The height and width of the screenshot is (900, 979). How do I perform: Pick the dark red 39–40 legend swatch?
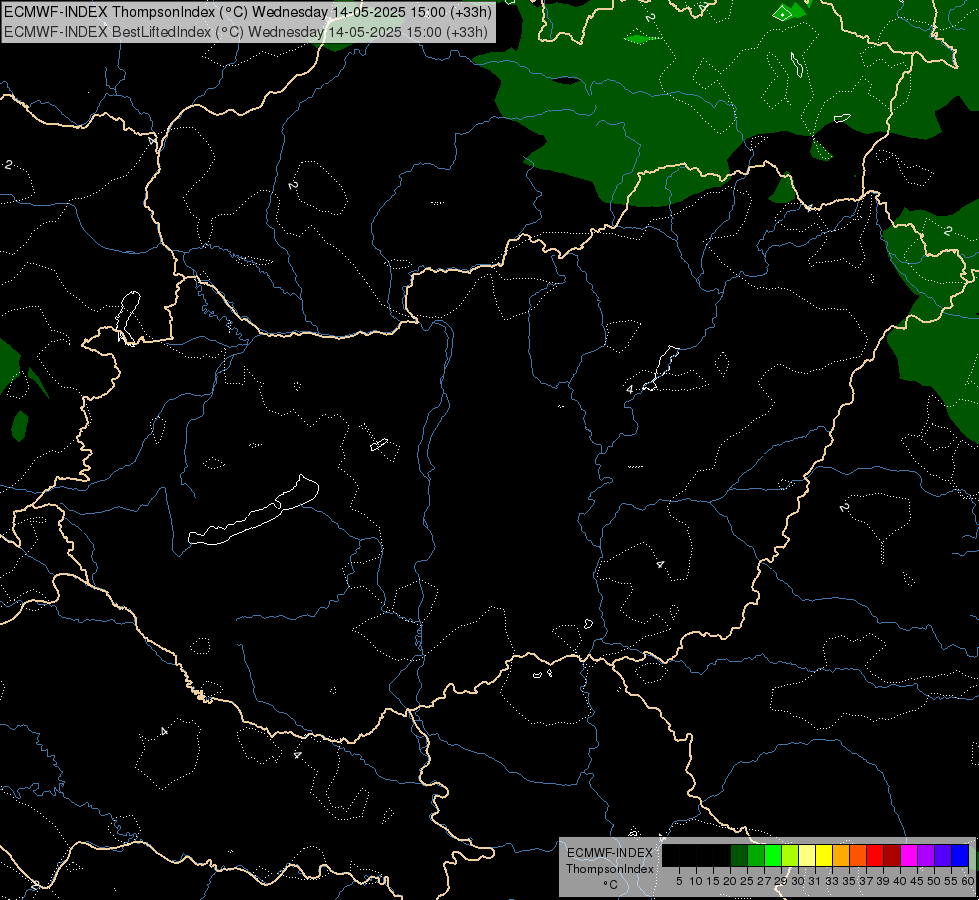(x=892, y=855)
